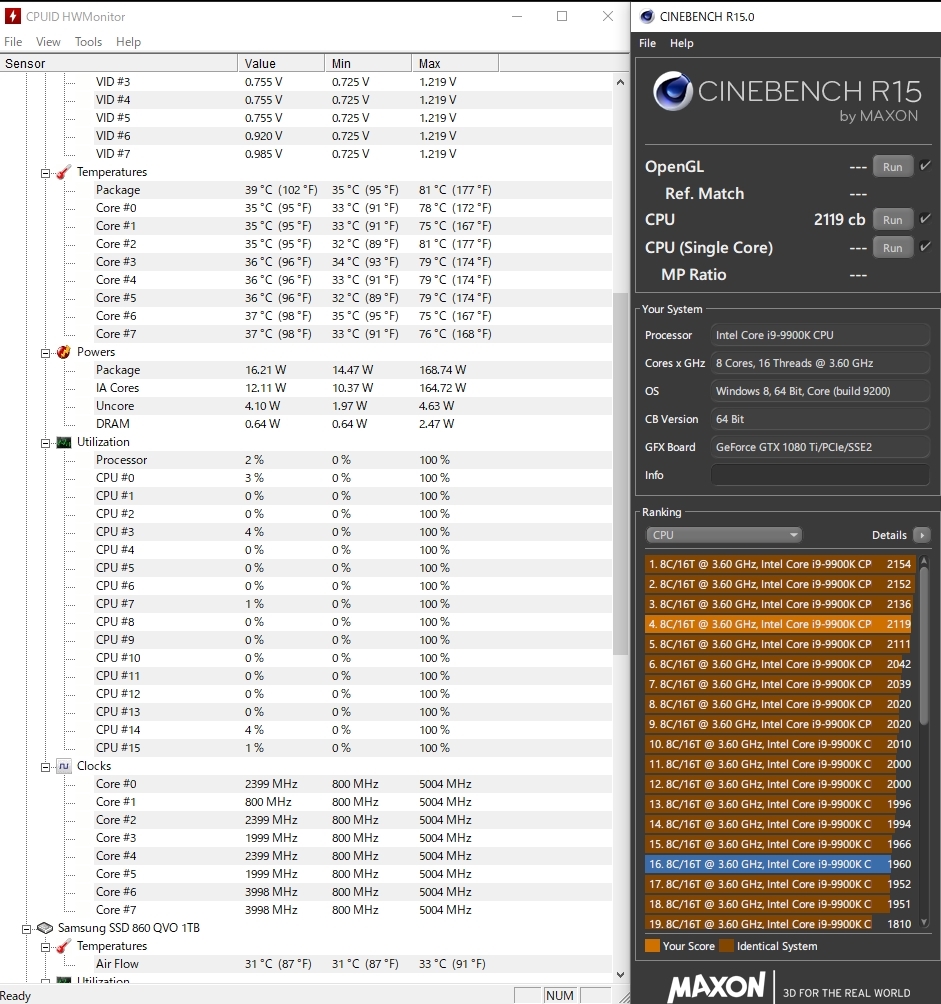Run the OpenGL benchmark

point(892,166)
